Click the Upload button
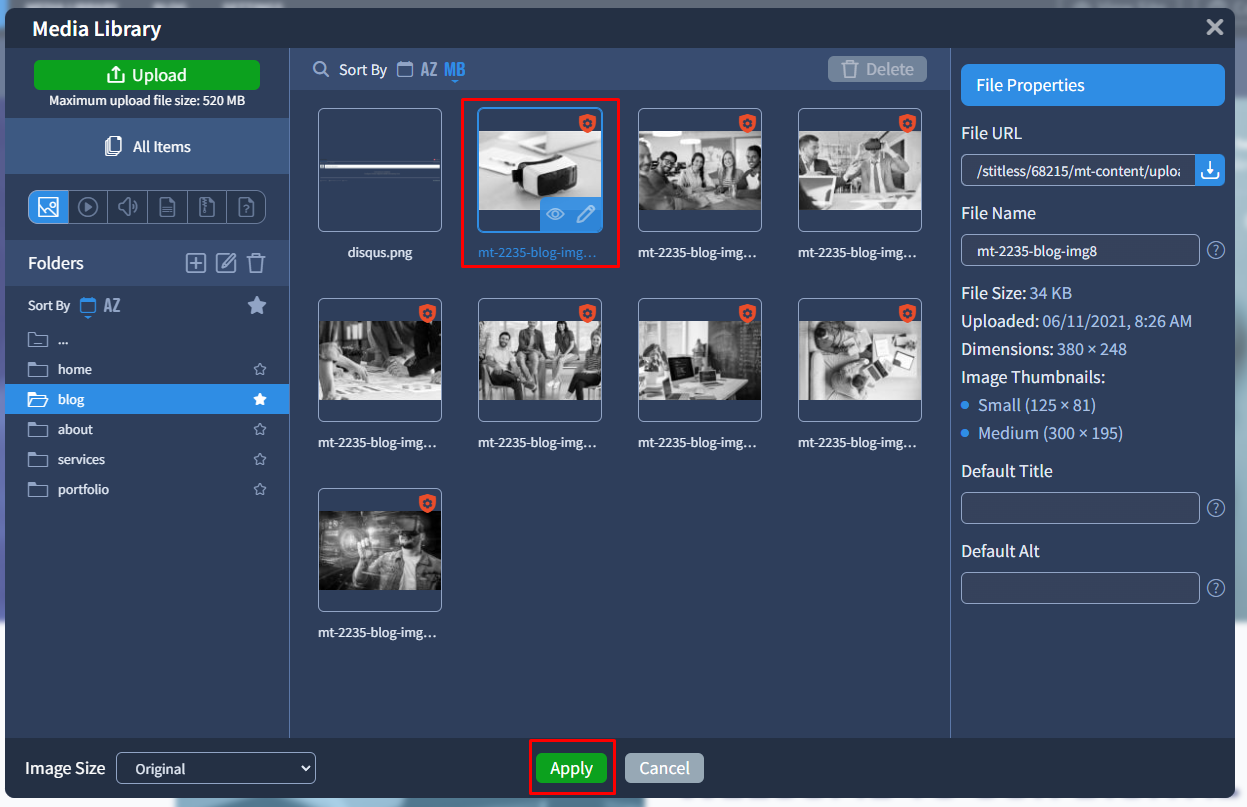Screen dimensions: 1247x807 147,75
